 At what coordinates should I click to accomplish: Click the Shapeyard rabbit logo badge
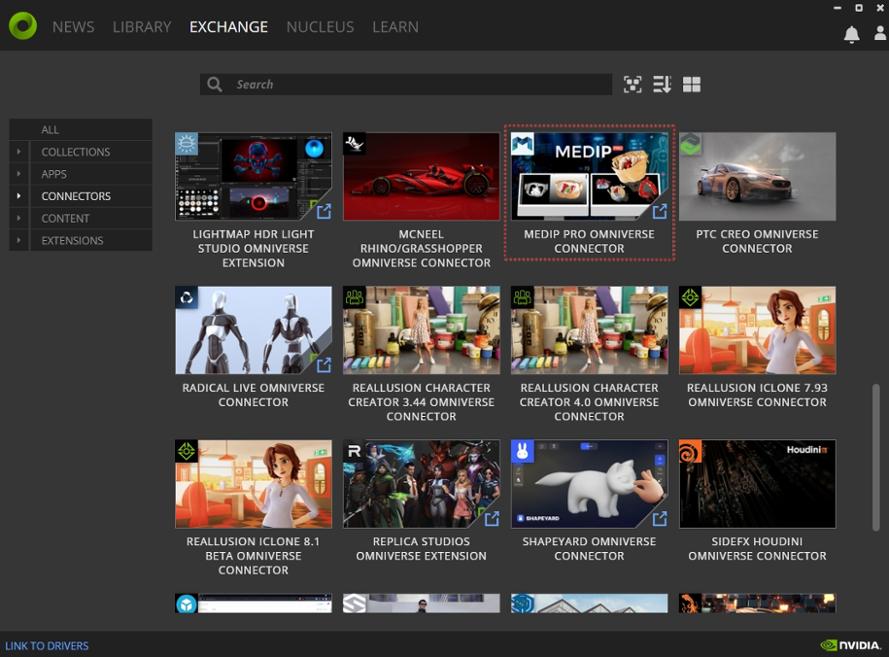522,451
